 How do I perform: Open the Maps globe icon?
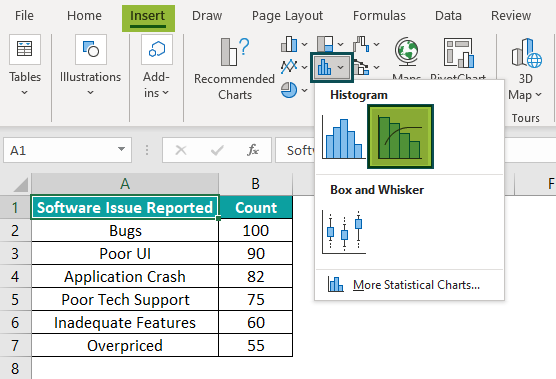tap(407, 51)
